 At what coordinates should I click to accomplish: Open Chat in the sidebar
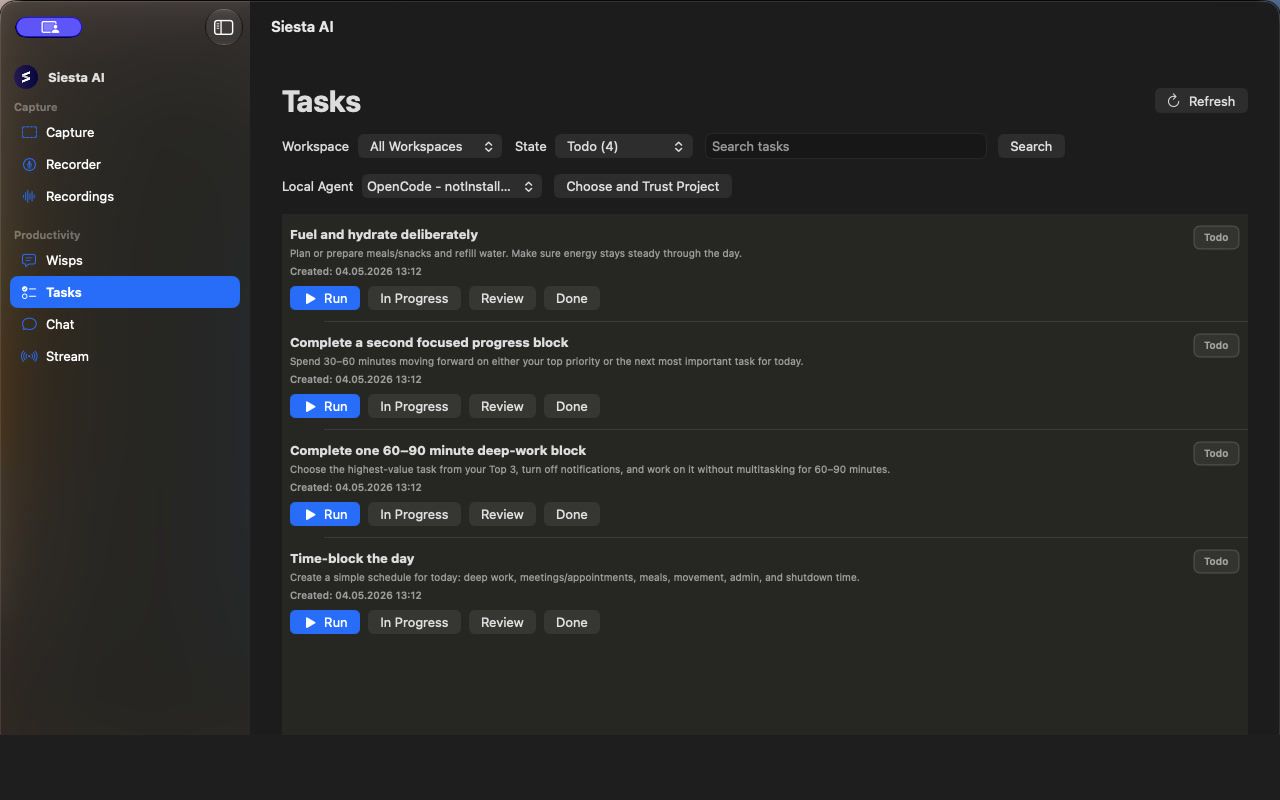pos(125,324)
